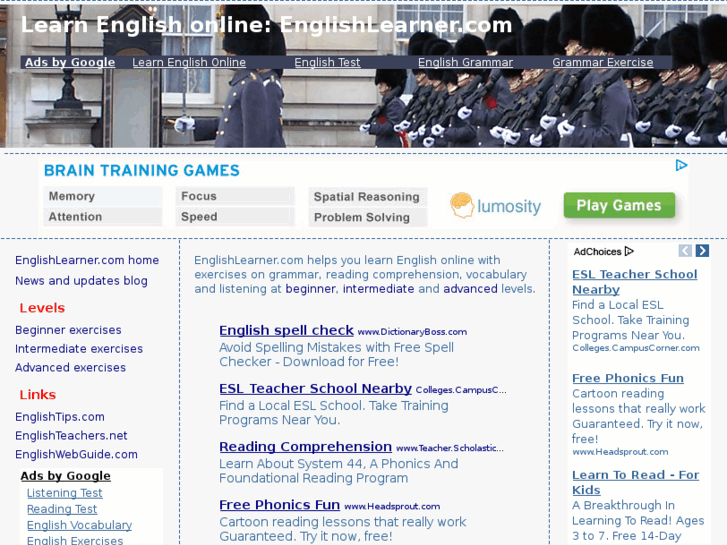Click the Lumosity brain logo
This screenshot has height=545, width=727.
[x=462, y=205]
